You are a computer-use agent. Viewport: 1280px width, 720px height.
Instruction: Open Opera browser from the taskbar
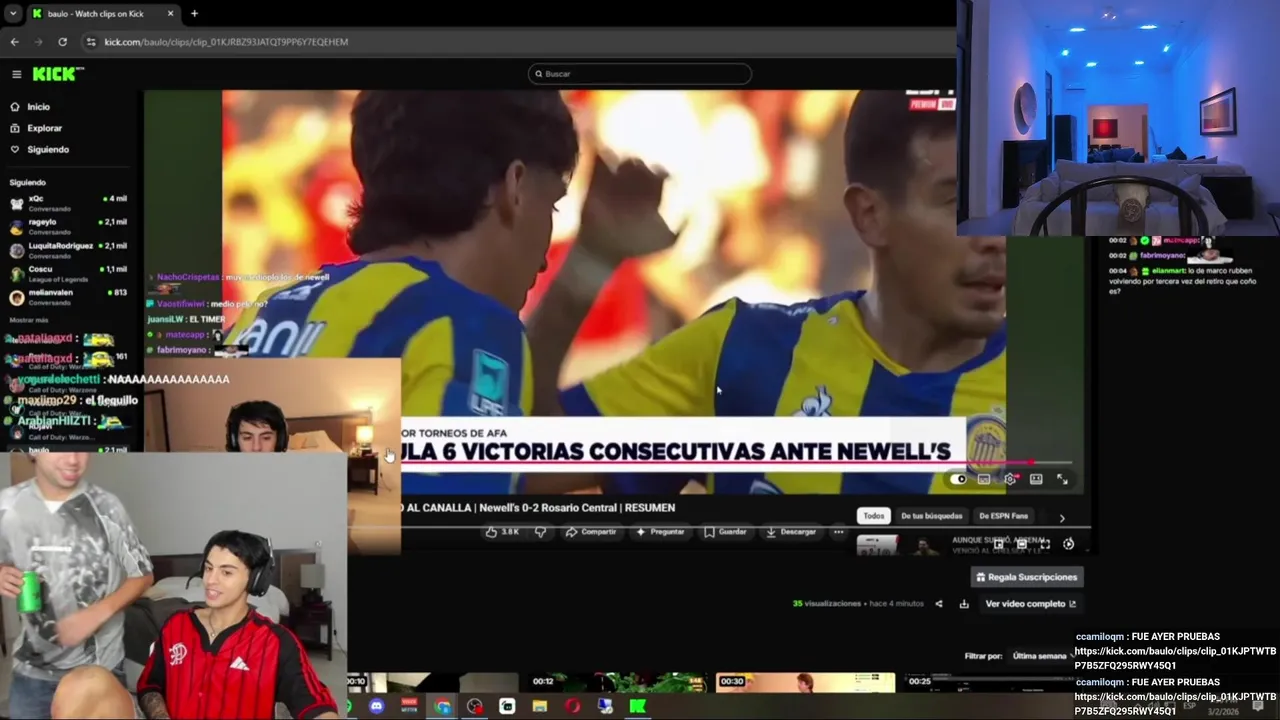[x=573, y=706]
